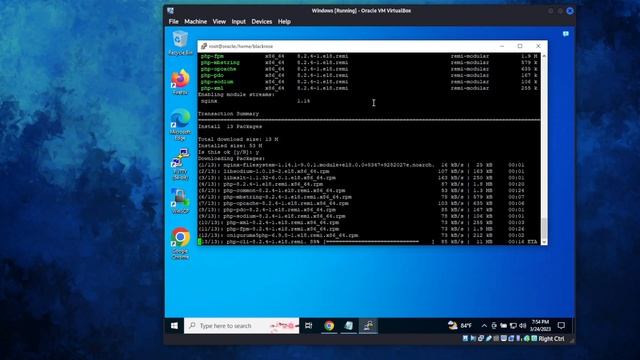Screen dimensions: 640x360
Task: Focus the 'Type here to search' box
Action: pos(241,326)
